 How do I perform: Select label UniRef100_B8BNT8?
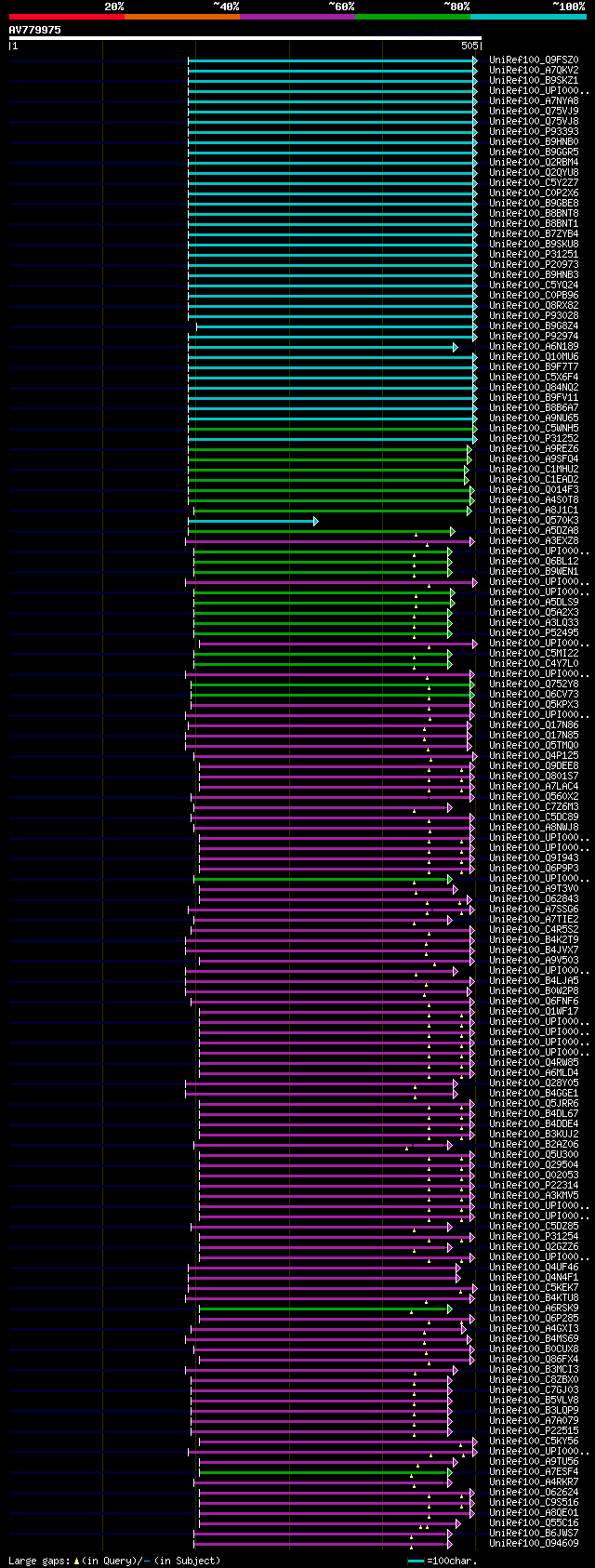click(534, 213)
